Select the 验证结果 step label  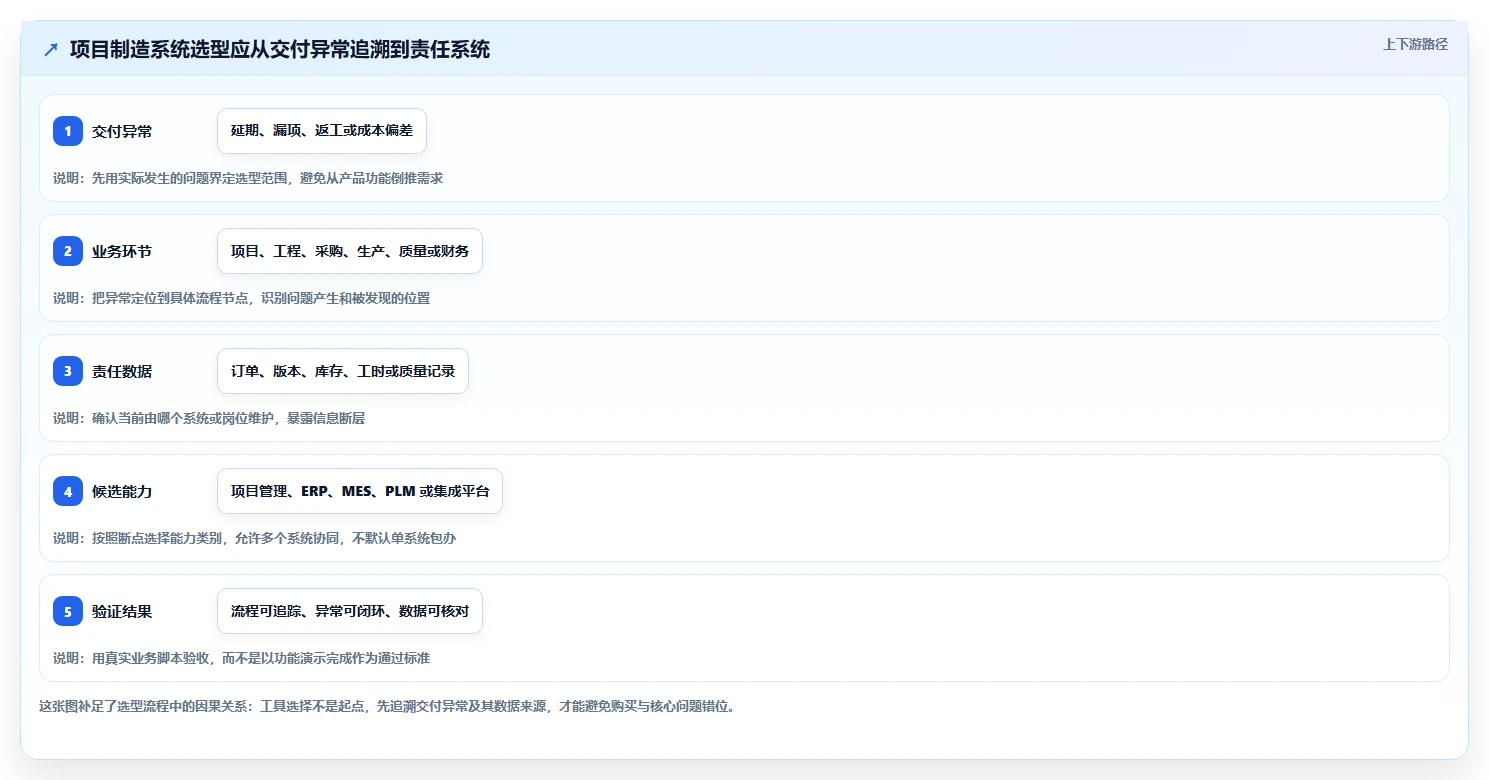[122, 611]
